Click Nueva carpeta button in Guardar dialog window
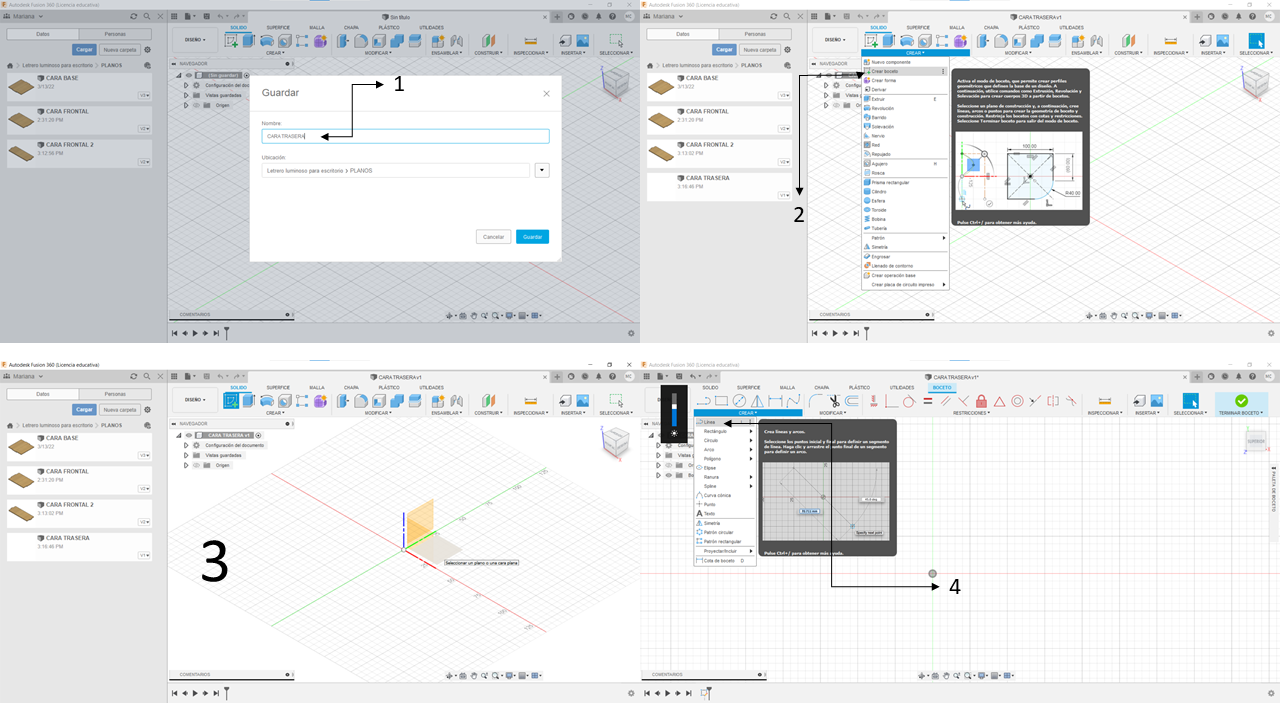This screenshot has width=1280, height=720. point(119,49)
